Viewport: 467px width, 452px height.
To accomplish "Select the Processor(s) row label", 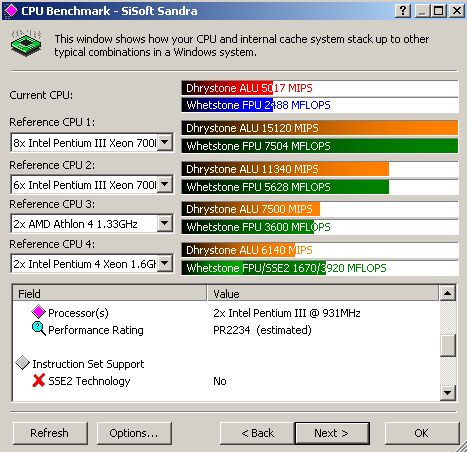I will 78,313.
